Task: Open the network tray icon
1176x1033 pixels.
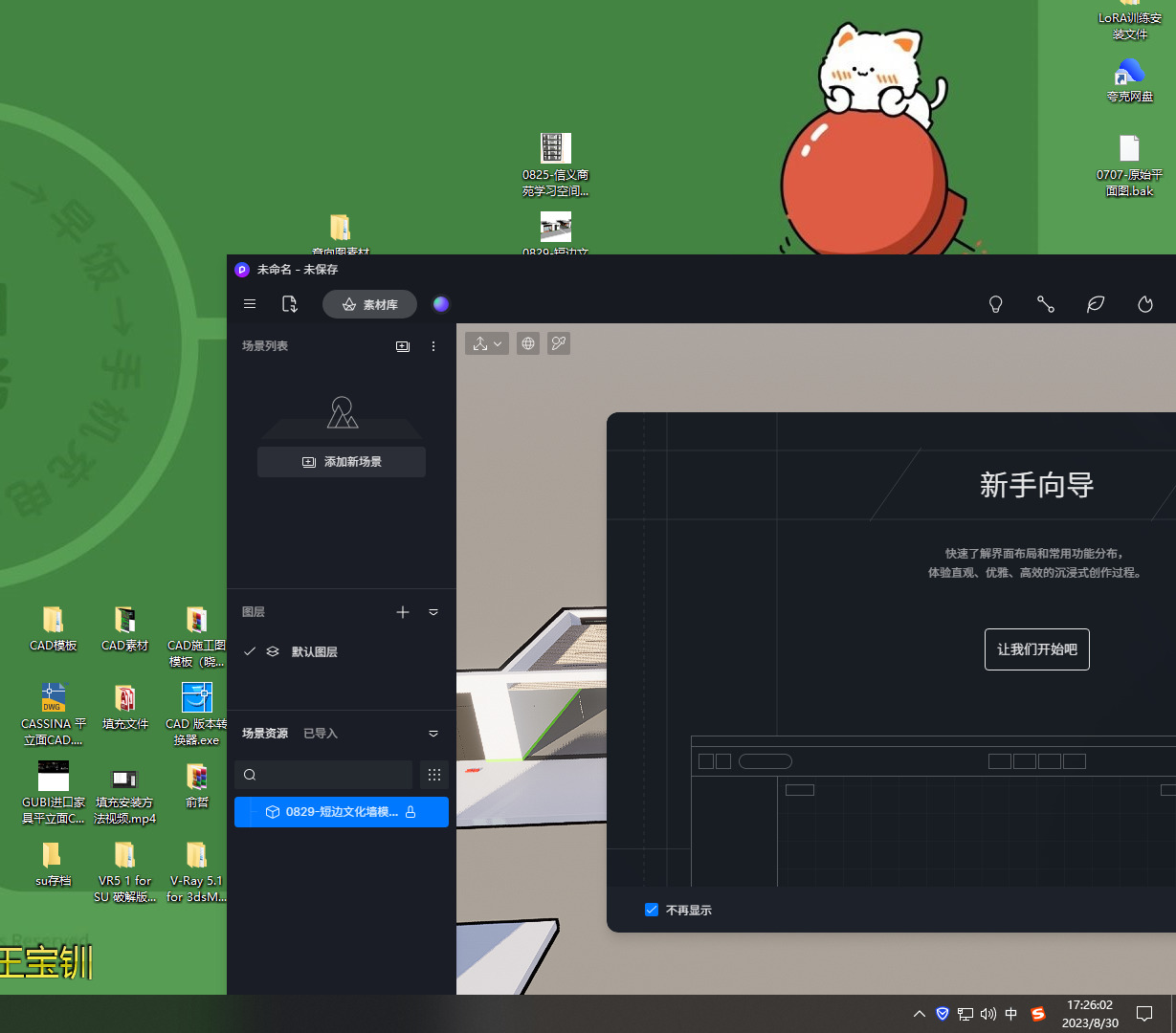Action: 965,1014
